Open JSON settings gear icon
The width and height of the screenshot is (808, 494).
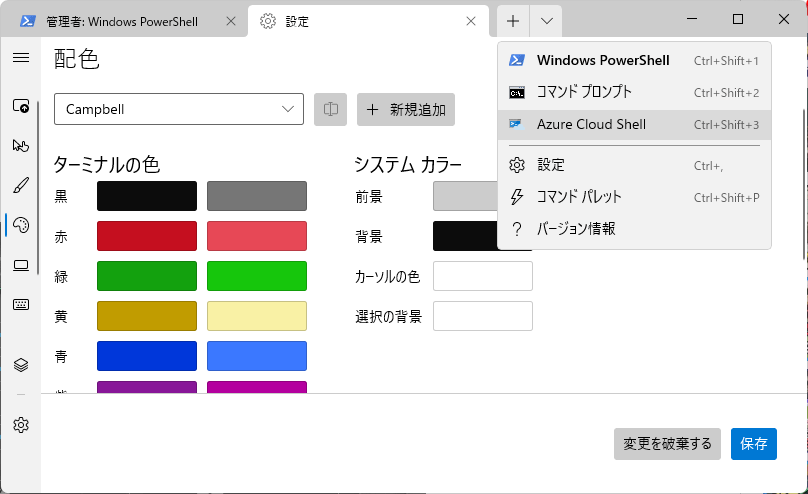click(21, 425)
